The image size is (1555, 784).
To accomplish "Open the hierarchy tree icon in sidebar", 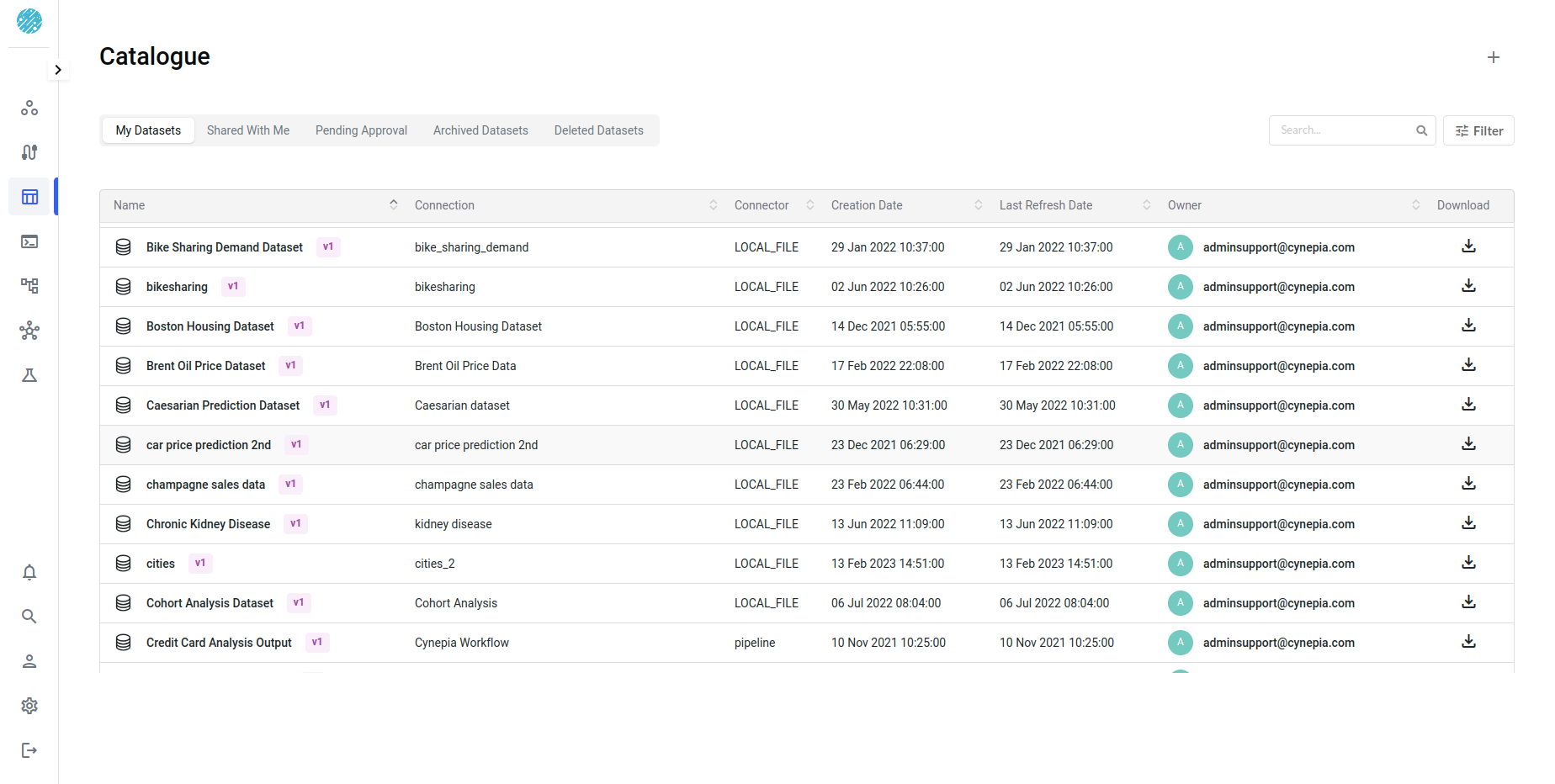I will 29,286.
